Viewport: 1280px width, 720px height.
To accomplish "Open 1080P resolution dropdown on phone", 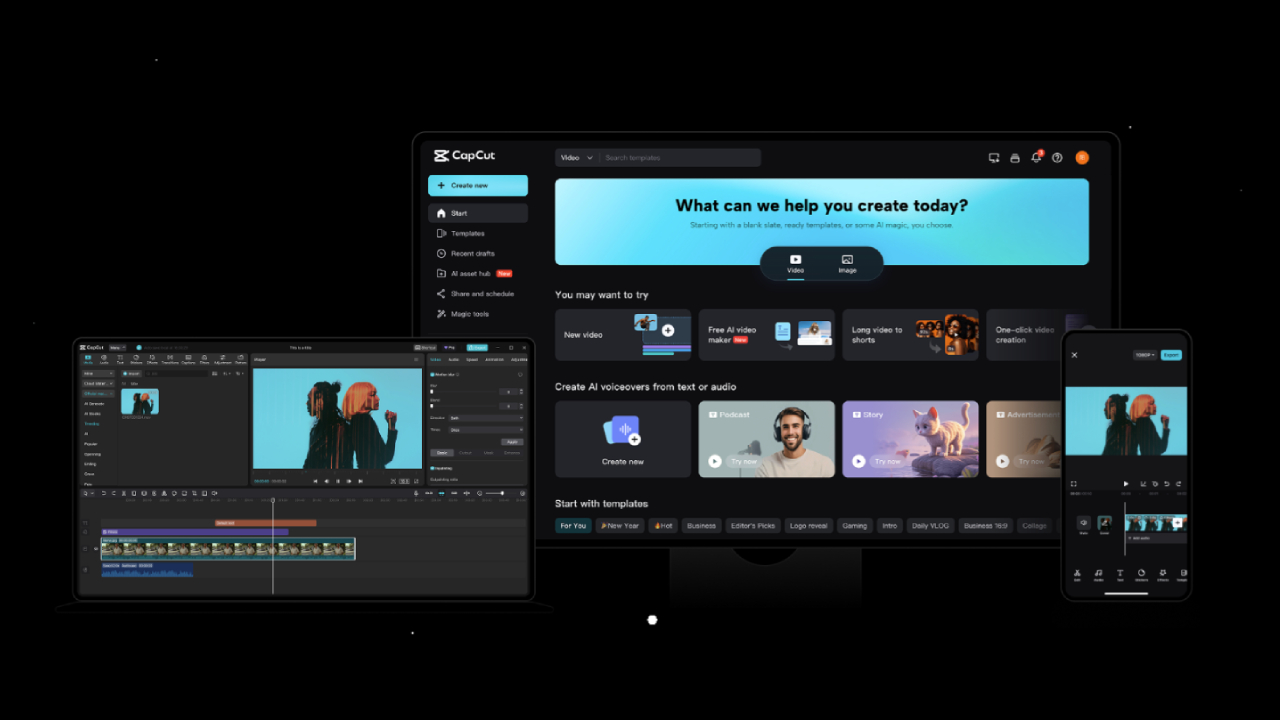I will click(1145, 355).
